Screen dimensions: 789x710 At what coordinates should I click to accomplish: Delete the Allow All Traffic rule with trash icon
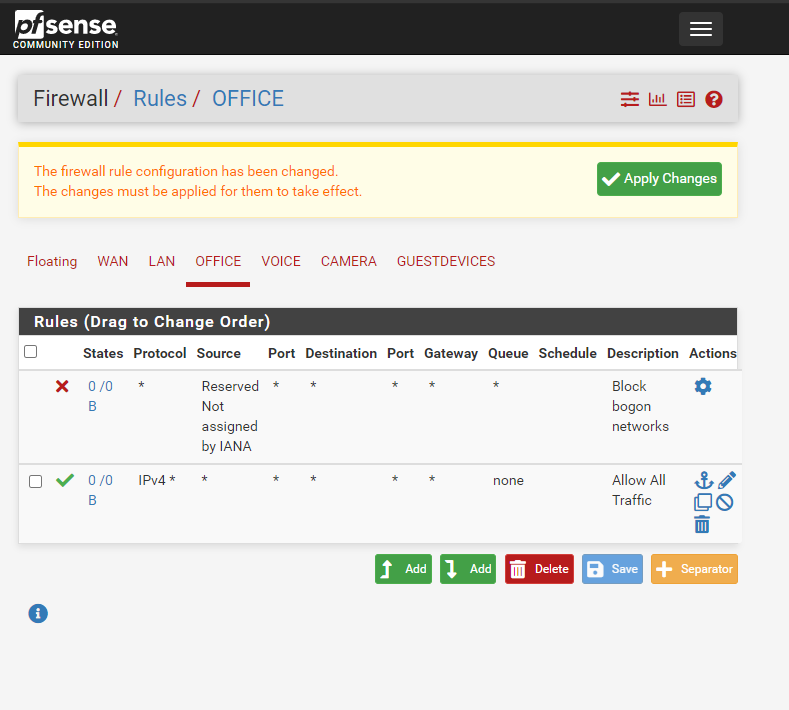coord(702,524)
